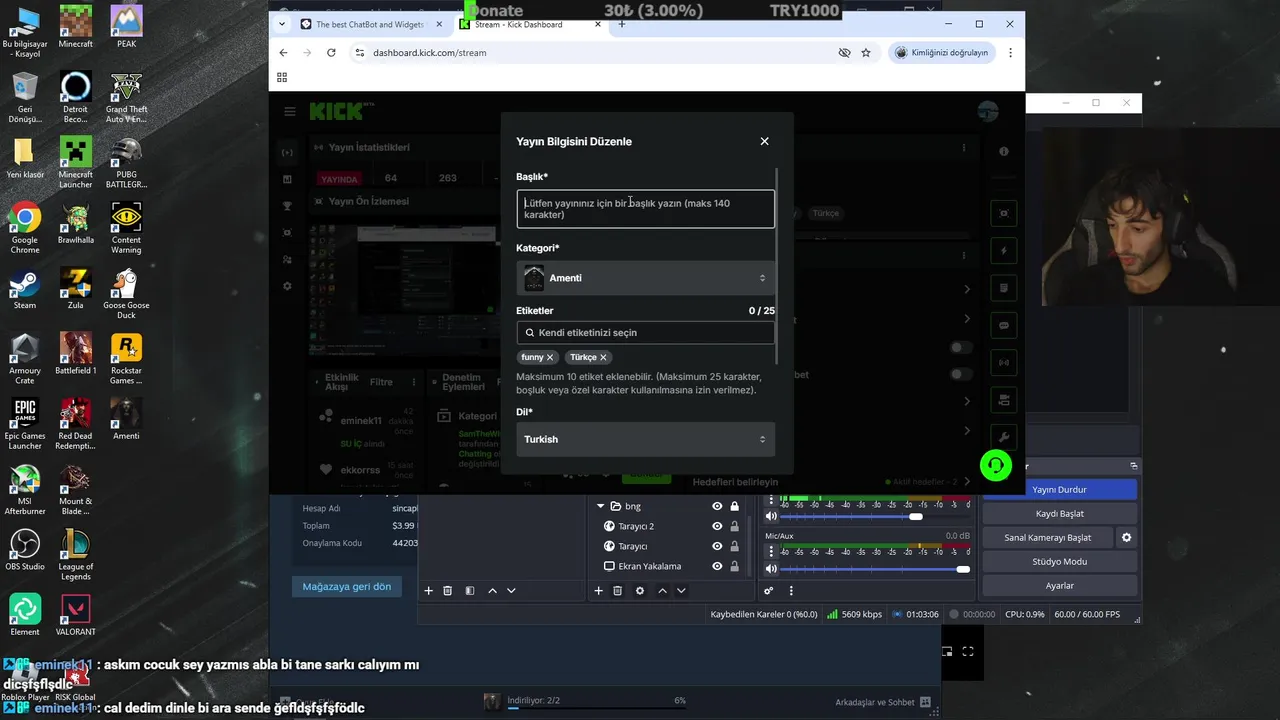The image size is (1280, 720).
Task: Toggle visibility of bng source group
Action: [x=717, y=506]
